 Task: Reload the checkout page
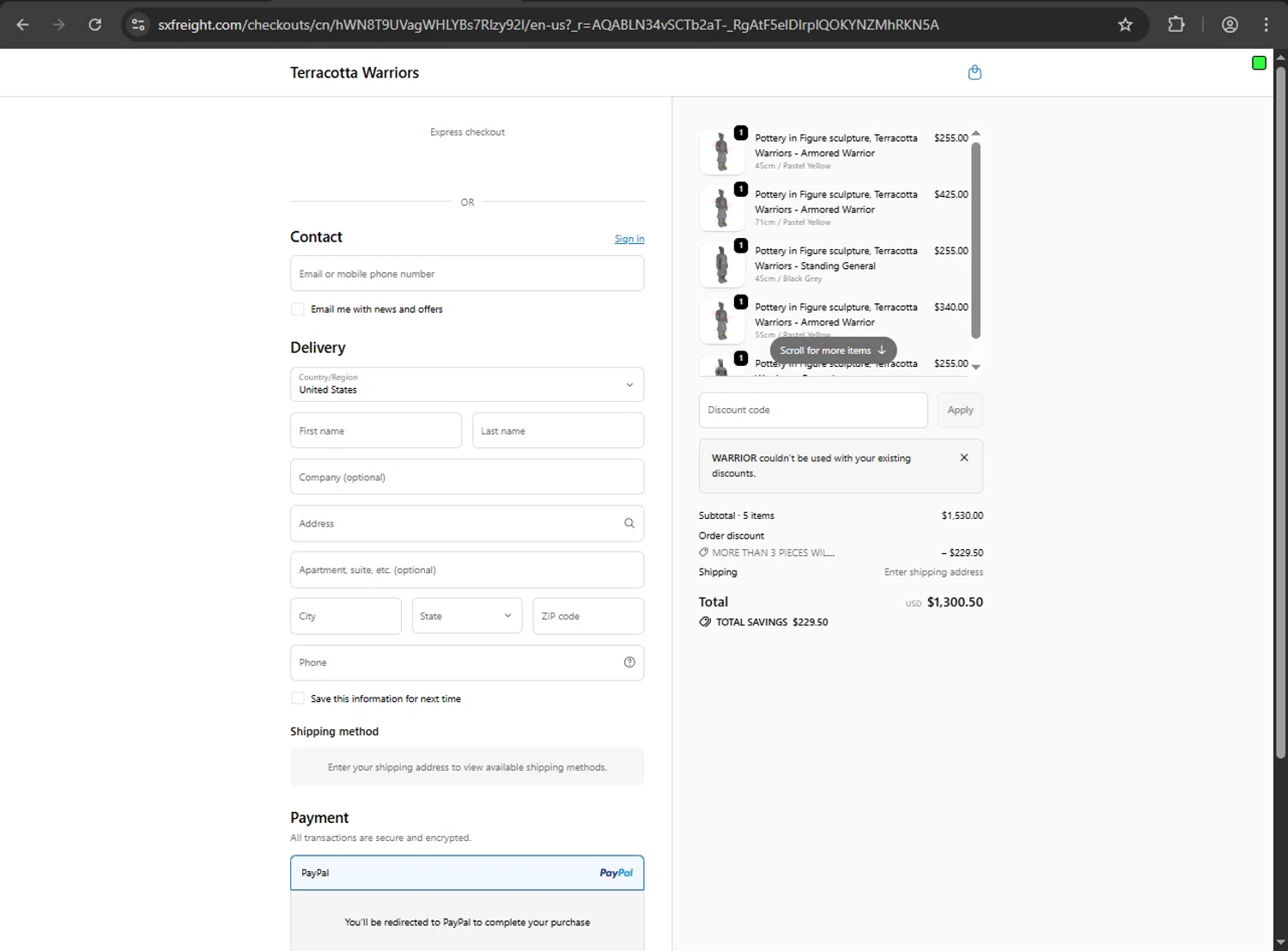(95, 25)
